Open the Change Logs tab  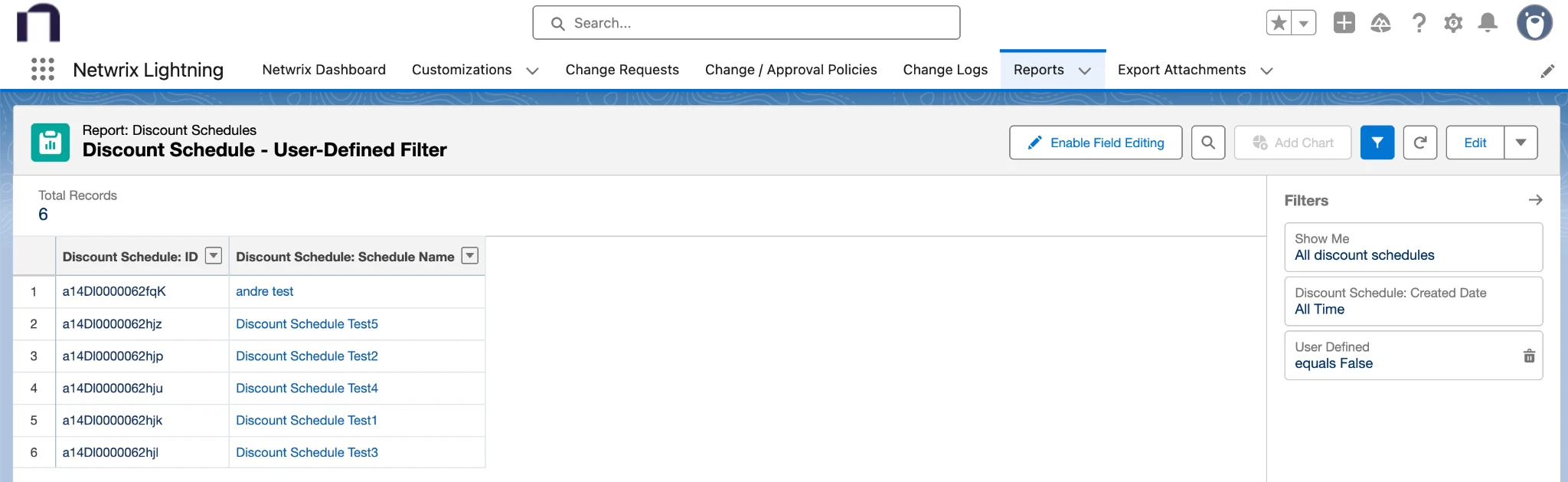[x=945, y=70]
